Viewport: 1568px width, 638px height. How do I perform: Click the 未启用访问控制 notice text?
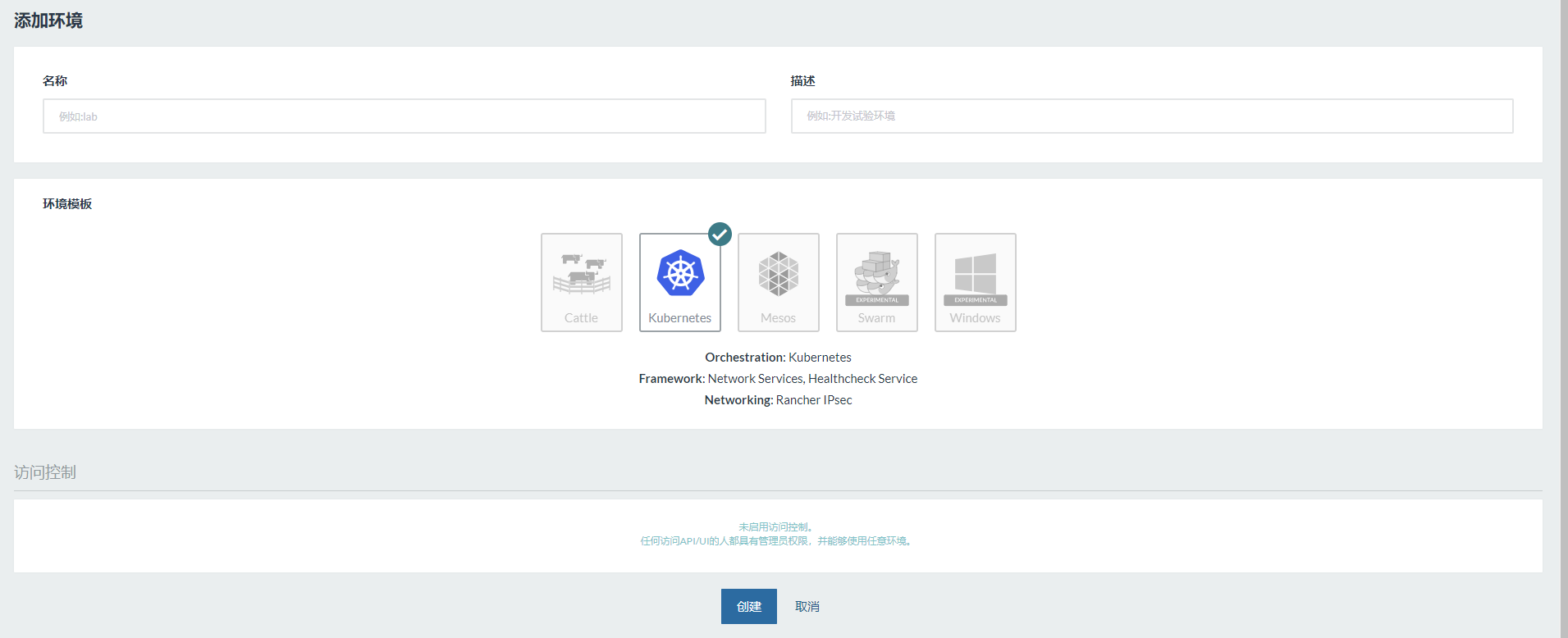tap(775, 527)
